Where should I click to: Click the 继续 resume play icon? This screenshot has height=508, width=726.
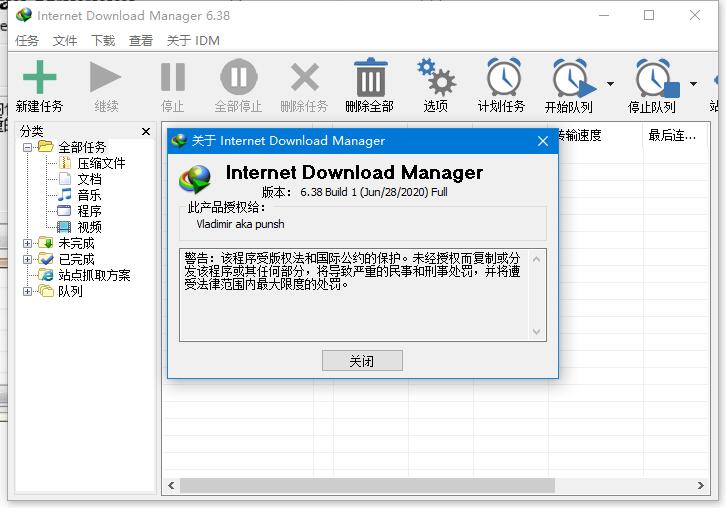tap(106, 77)
